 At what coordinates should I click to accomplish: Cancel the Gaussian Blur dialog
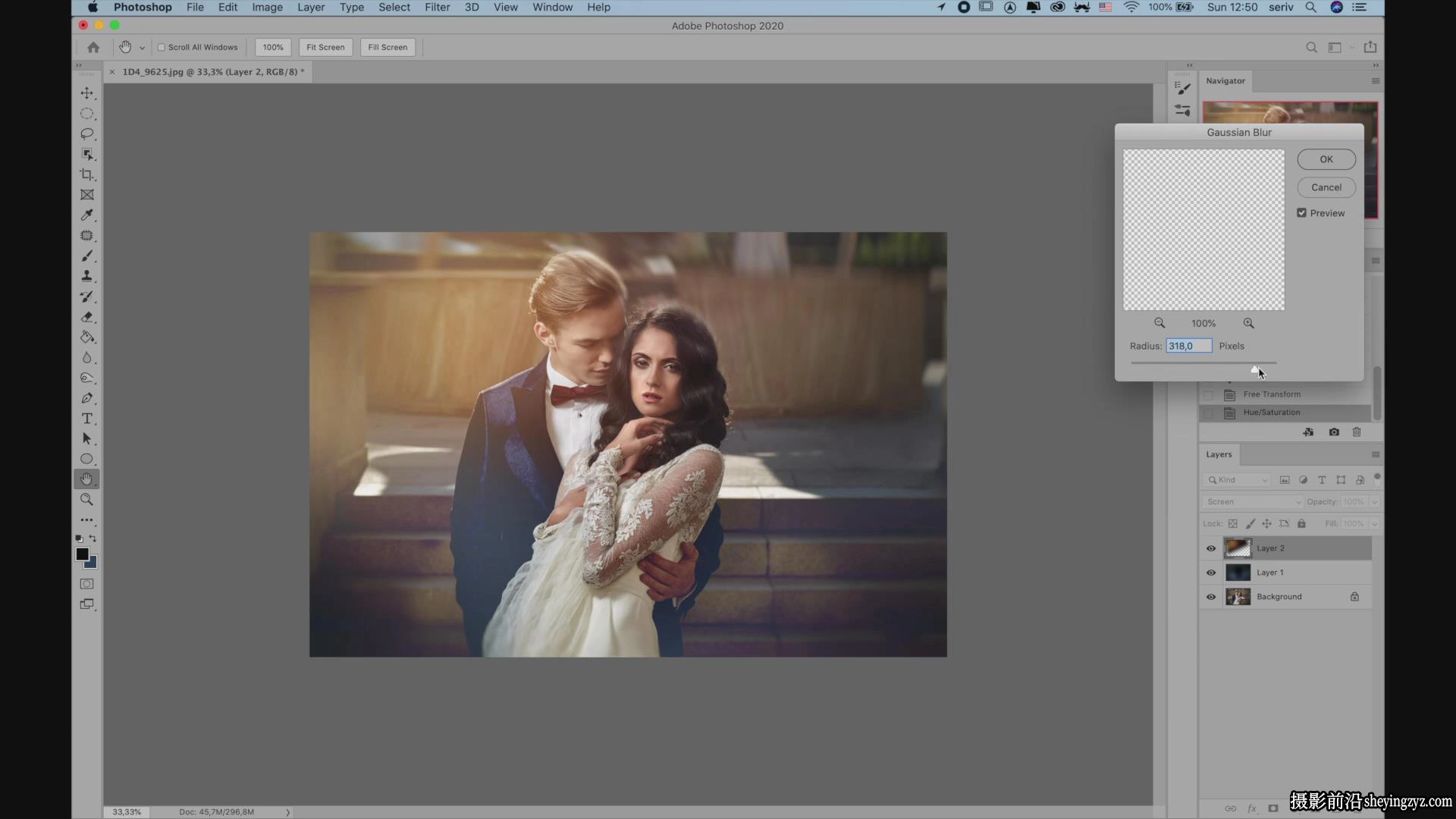pyautogui.click(x=1326, y=187)
